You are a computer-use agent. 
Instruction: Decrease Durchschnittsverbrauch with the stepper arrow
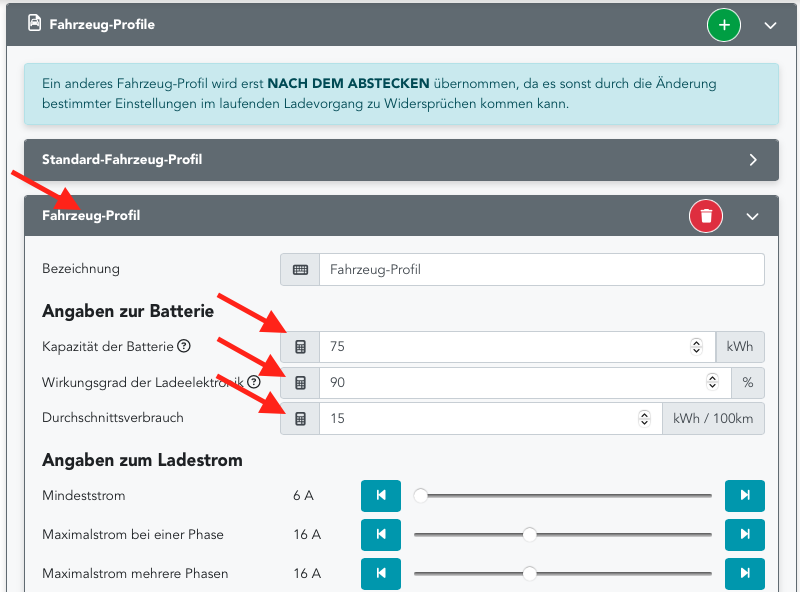pos(645,423)
